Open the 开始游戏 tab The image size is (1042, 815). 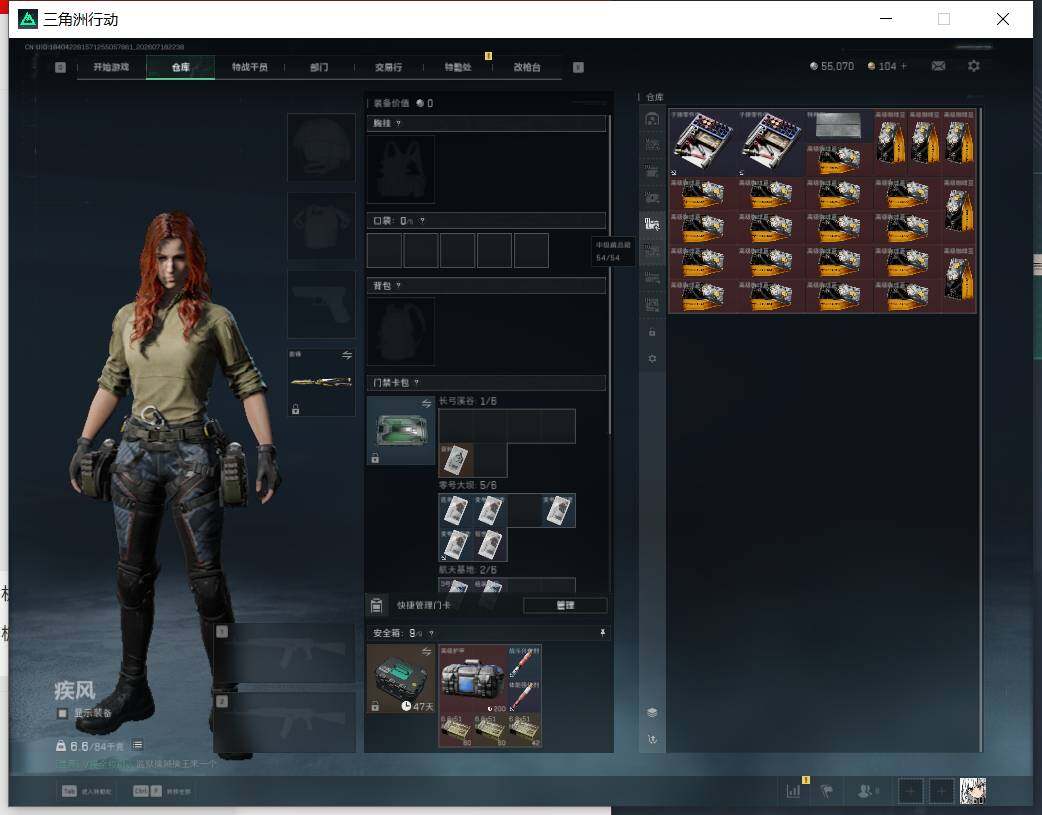111,67
